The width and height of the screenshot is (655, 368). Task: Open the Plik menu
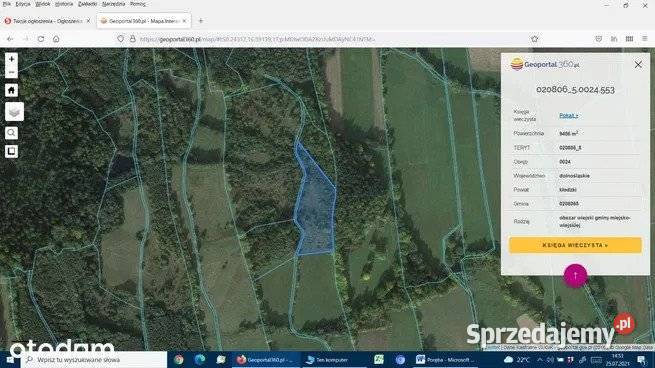(7, 4)
